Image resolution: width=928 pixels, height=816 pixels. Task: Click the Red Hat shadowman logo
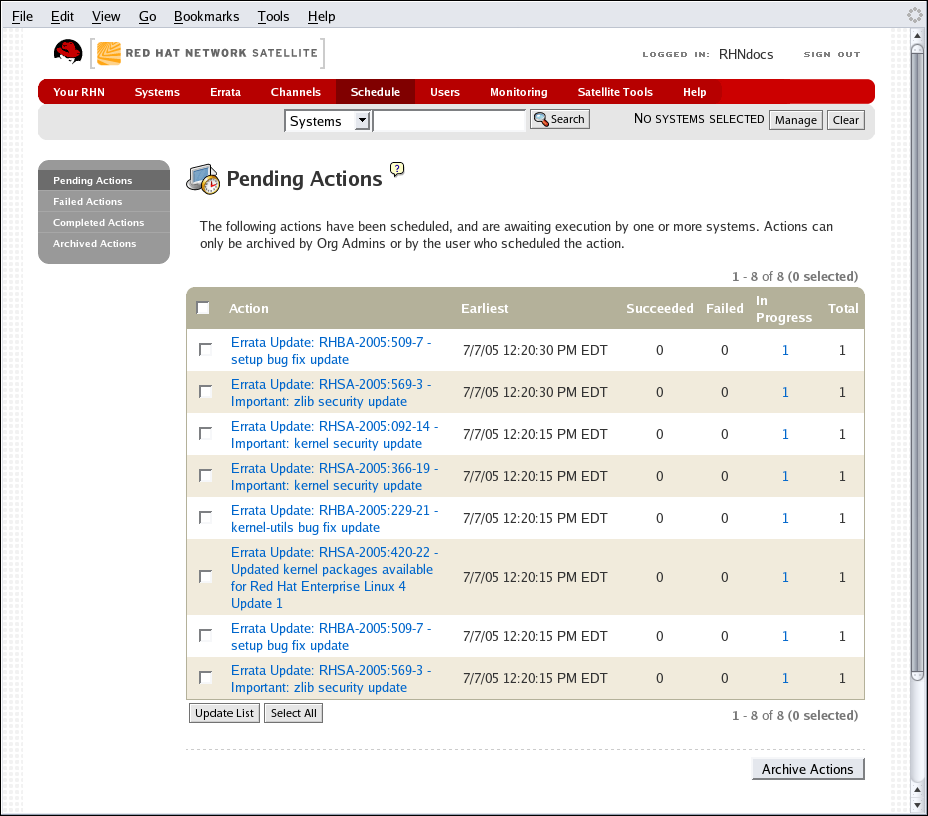(x=68, y=52)
